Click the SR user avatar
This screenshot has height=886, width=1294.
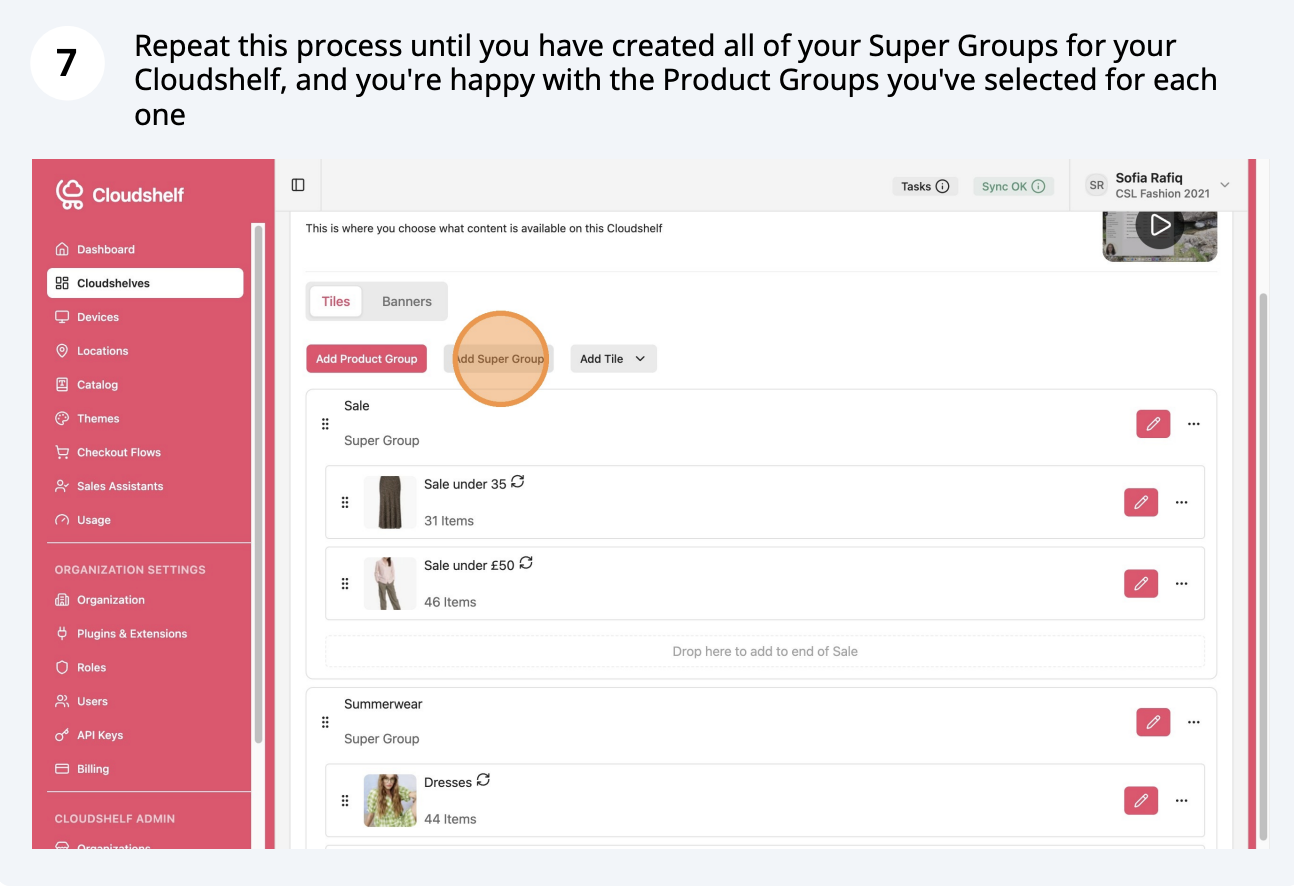(1097, 186)
